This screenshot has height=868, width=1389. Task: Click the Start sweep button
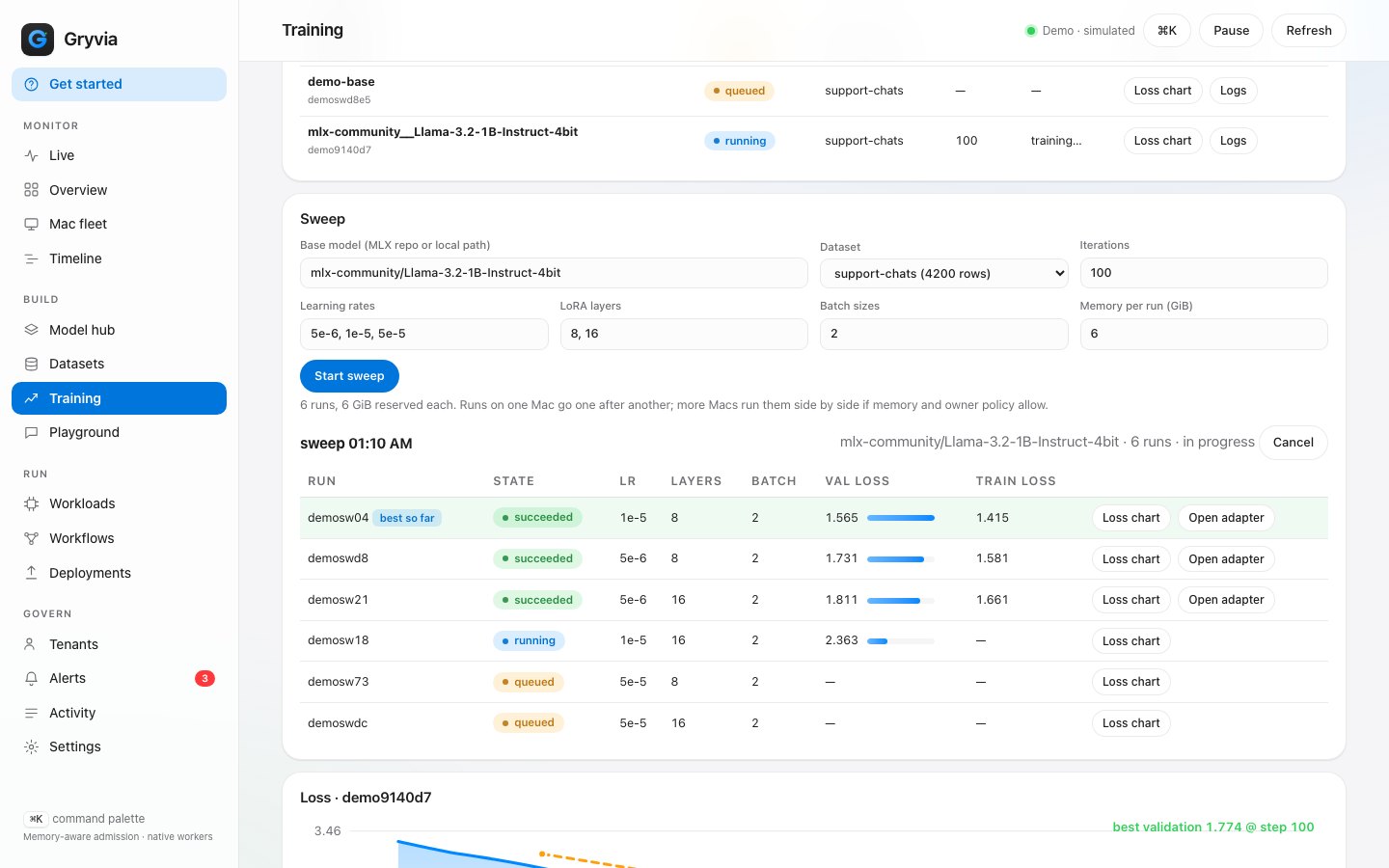(349, 376)
